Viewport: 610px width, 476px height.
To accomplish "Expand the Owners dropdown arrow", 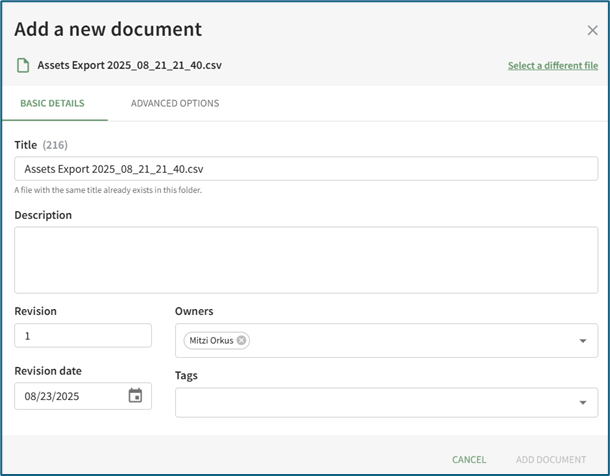I will 583,341.
